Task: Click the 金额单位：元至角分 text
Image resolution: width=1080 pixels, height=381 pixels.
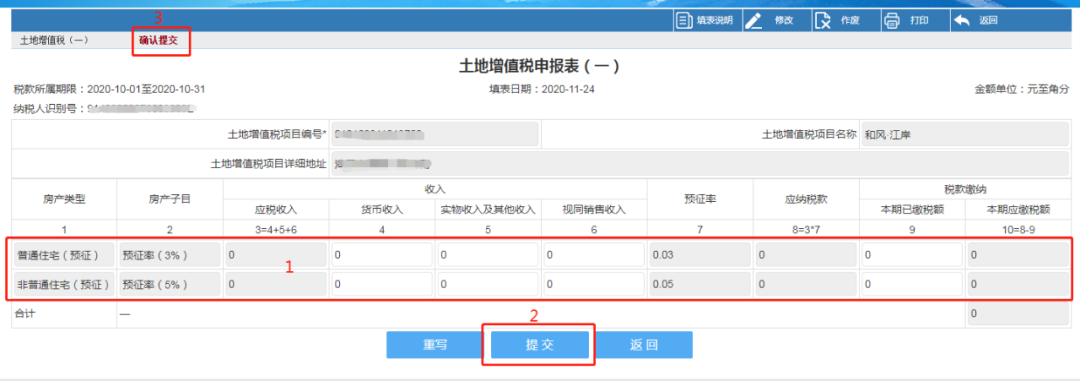Action: tap(1021, 90)
